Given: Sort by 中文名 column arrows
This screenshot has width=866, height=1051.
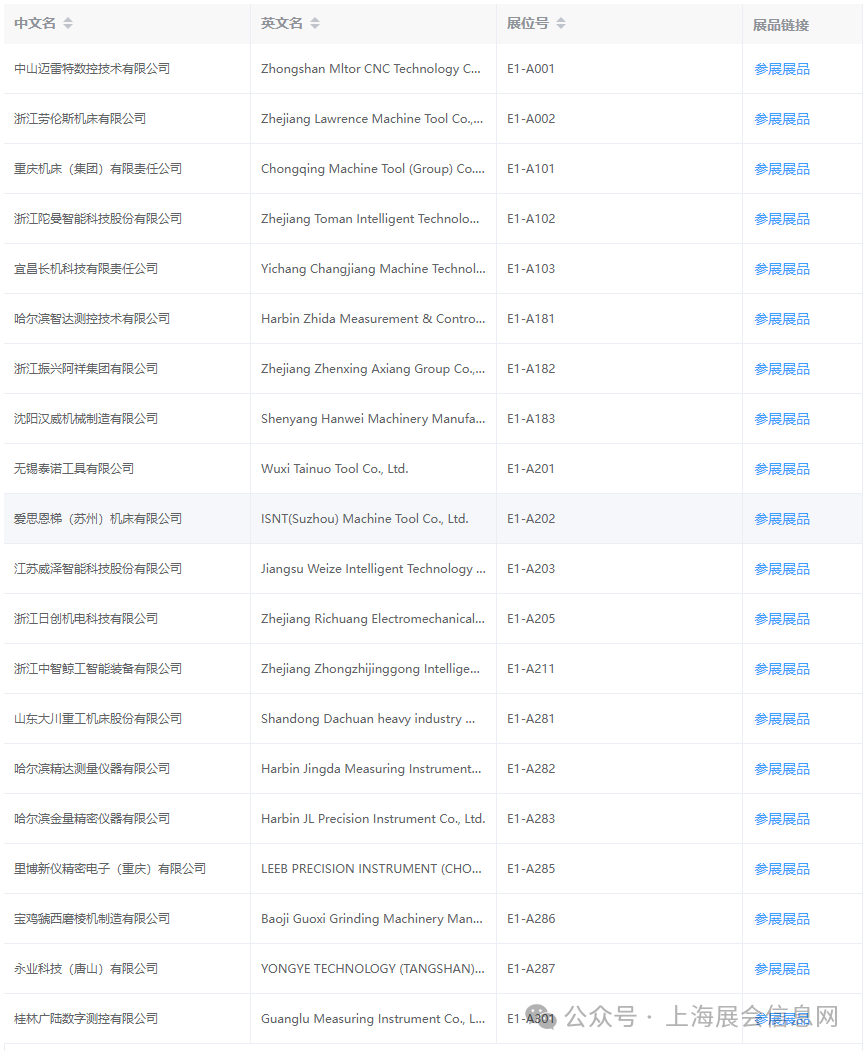Looking at the screenshot, I should pos(68,23).
